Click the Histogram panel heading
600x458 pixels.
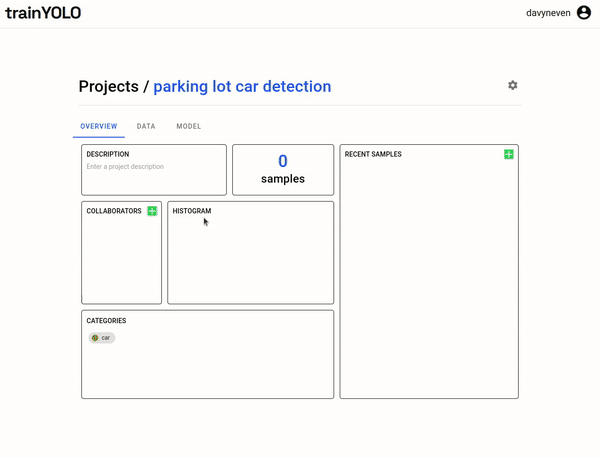[x=192, y=211]
